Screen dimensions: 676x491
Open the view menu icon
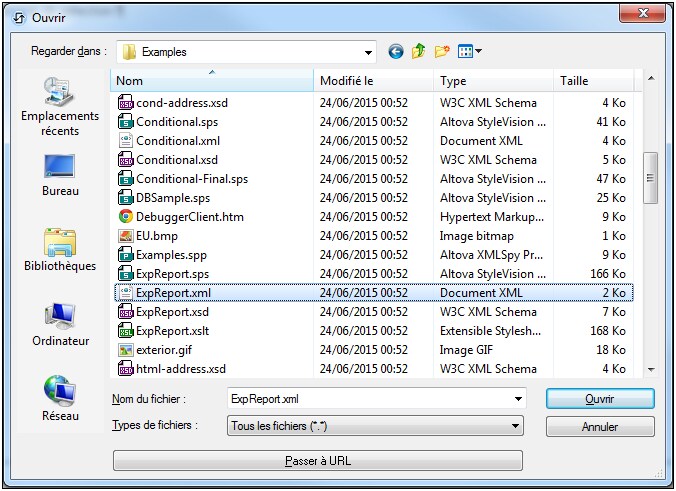469,51
